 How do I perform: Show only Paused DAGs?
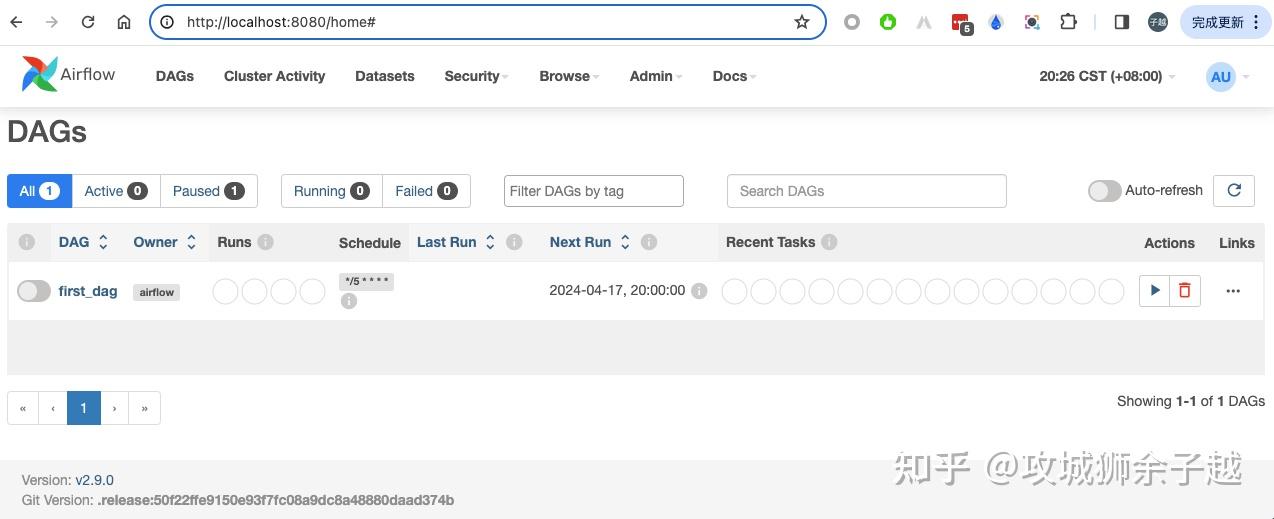point(208,191)
